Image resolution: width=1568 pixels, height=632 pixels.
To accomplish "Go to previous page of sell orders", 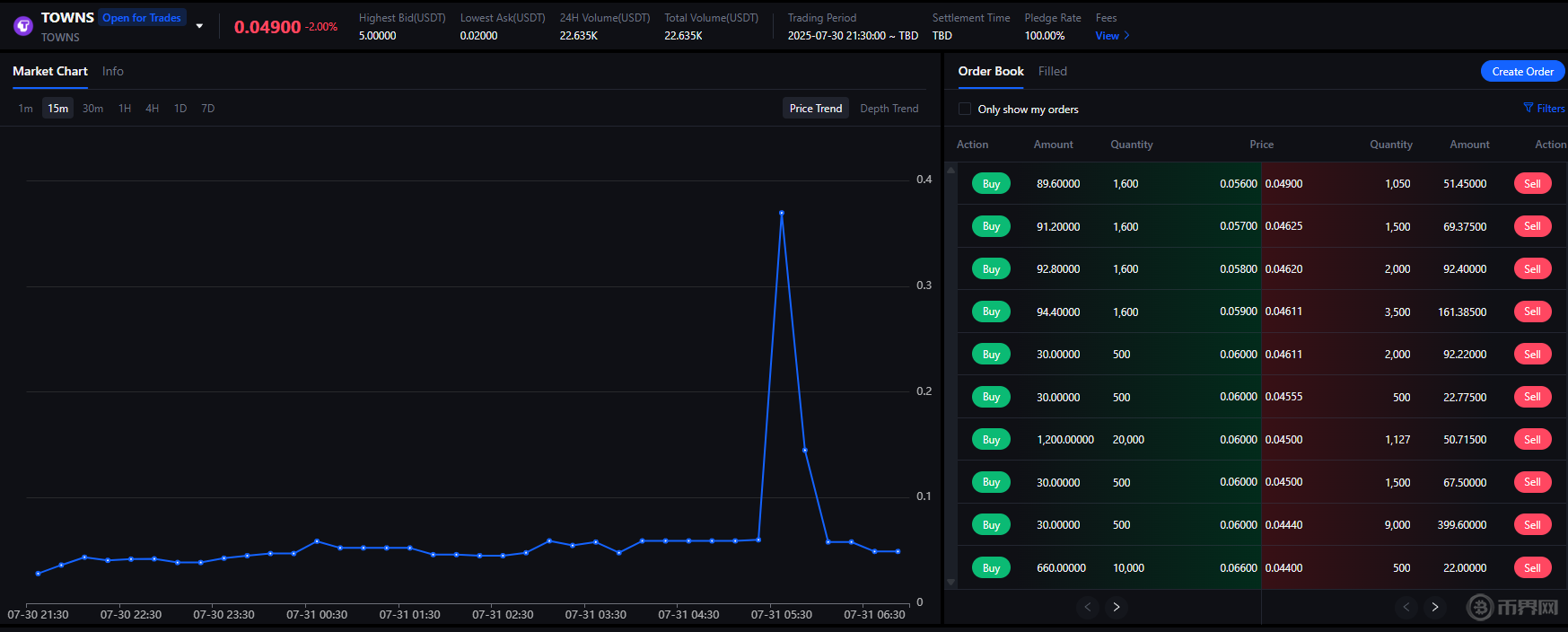I will 1406,607.
